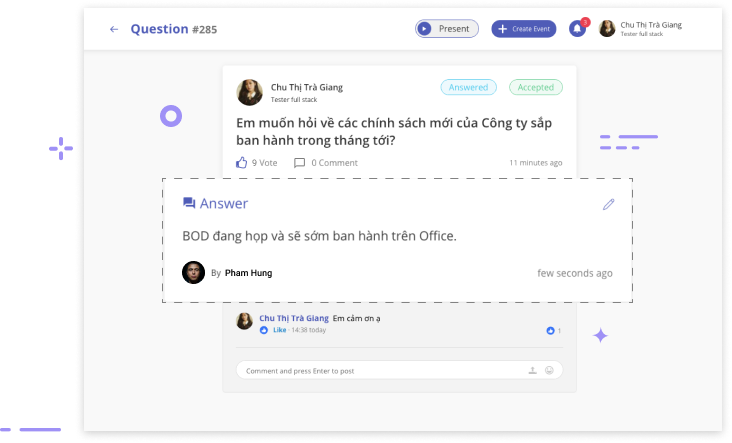The width and height of the screenshot is (732, 443).
Task: Click the Like link under the comment
Action: pyautogui.click(x=279, y=329)
